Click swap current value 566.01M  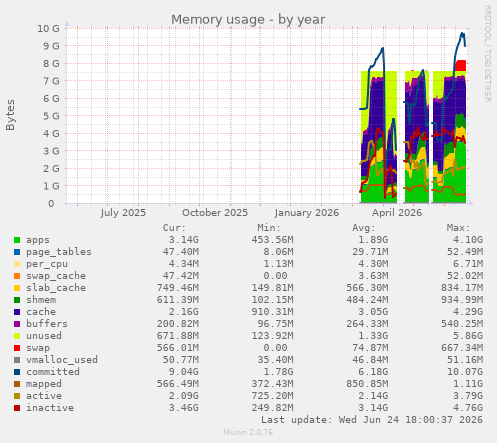(x=178, y=348)
